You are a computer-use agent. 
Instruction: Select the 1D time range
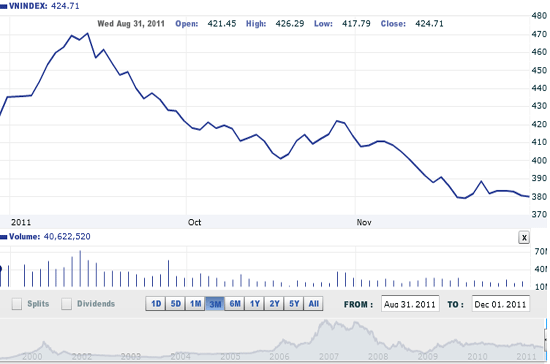click(x=156, y=304)
